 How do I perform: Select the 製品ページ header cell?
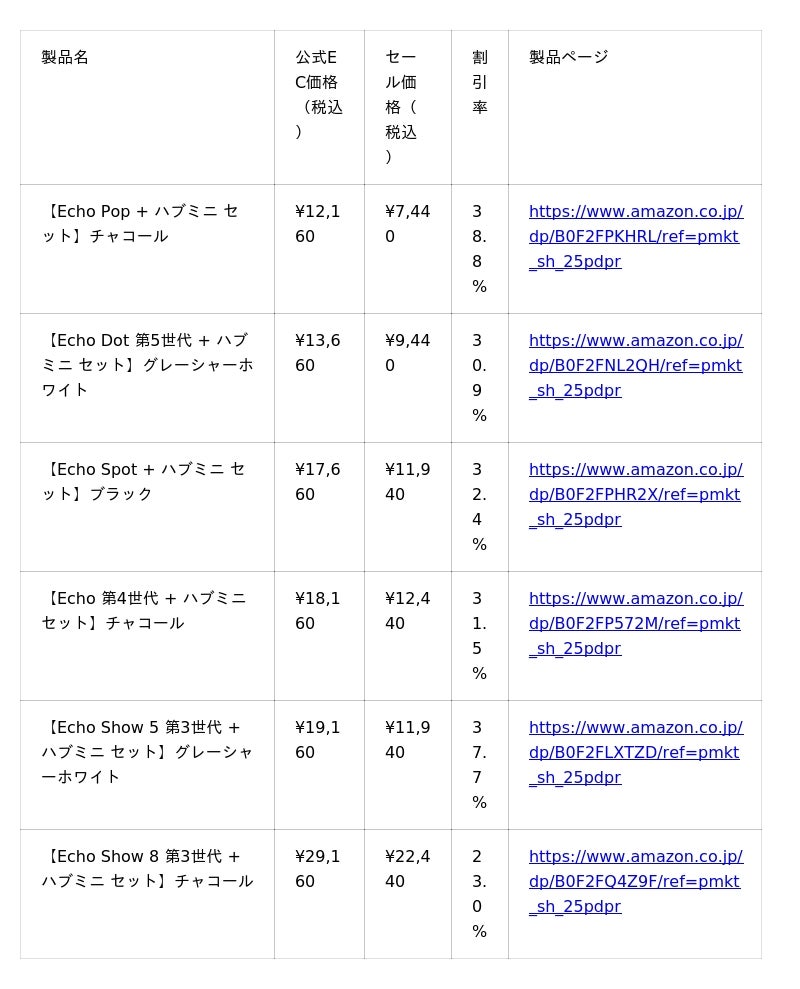coord(568,58)
